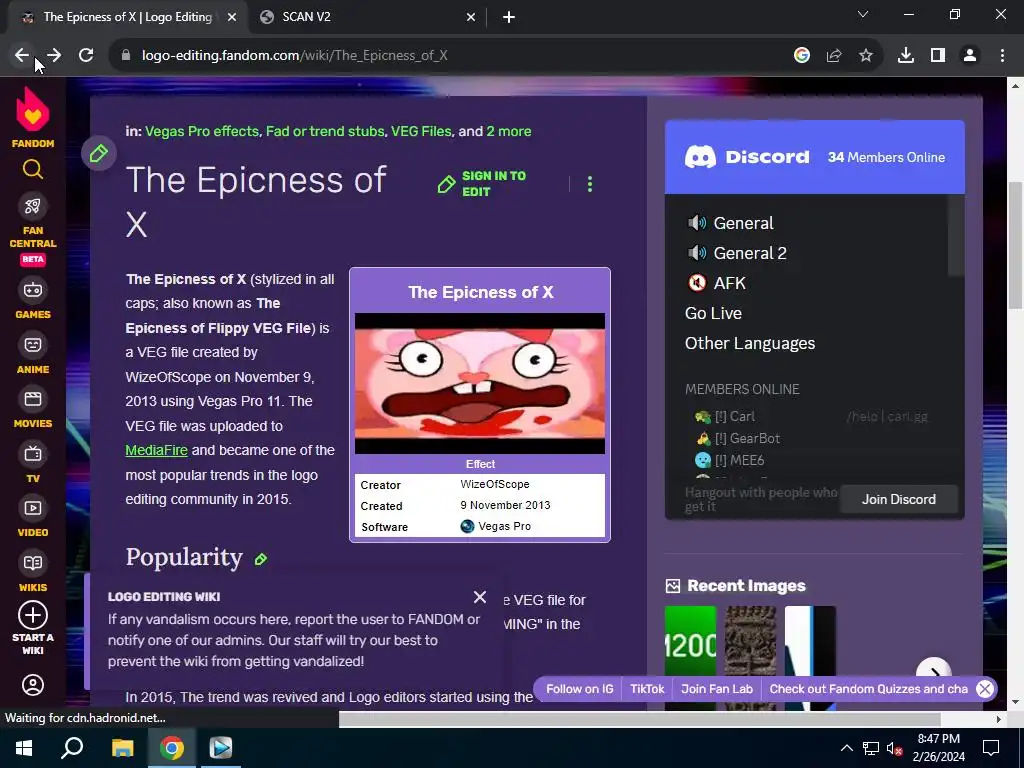Open the Fad or trend stubs category

(x=325, y=131)
